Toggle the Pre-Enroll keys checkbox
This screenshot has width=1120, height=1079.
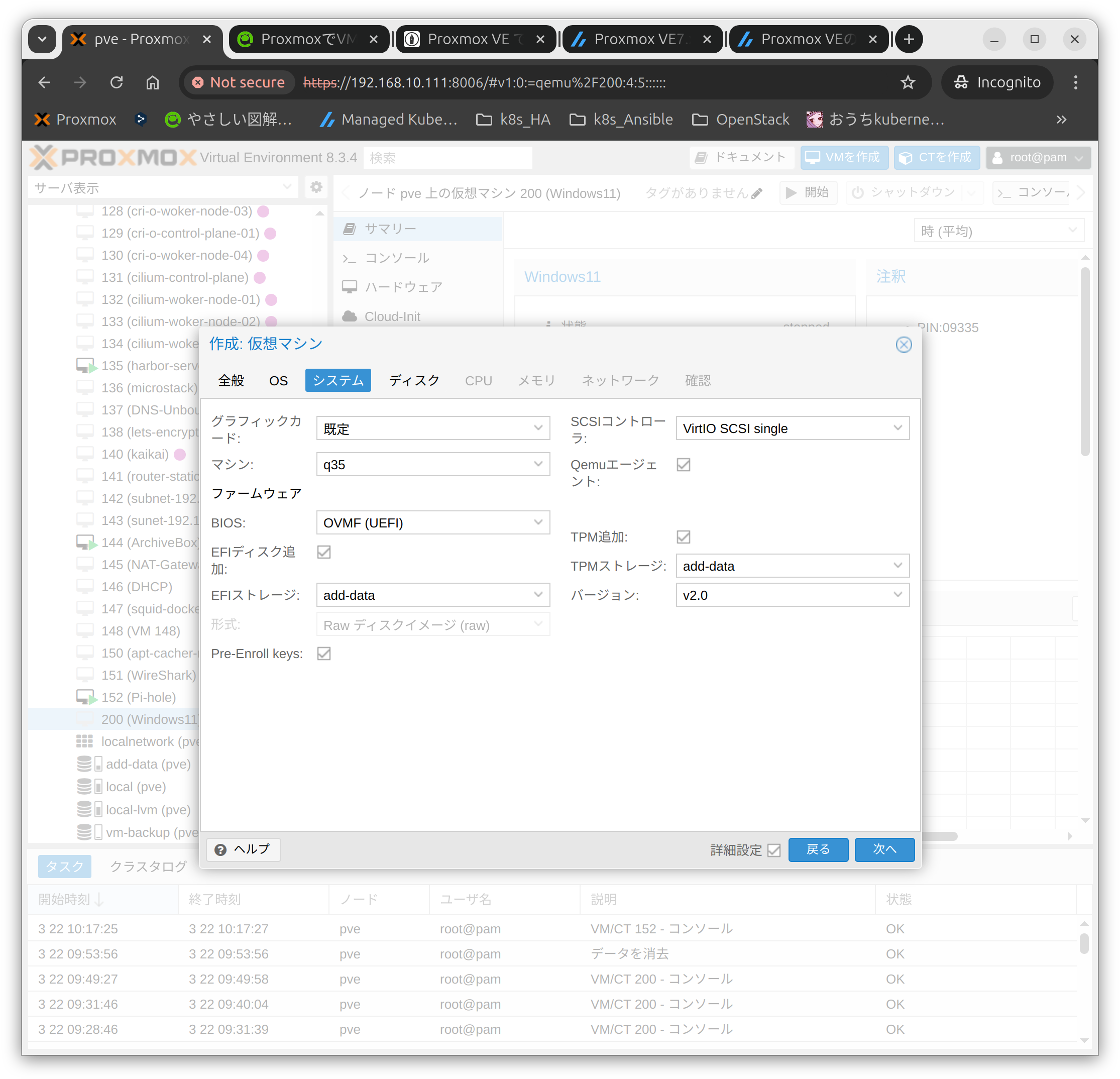coord(324,653)
